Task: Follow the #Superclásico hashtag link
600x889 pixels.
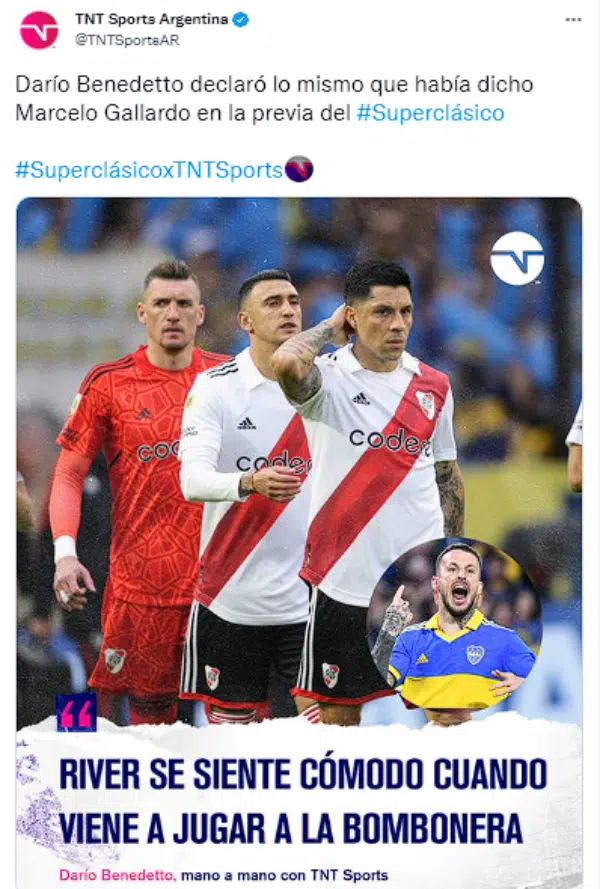Action: pos(430,113)
